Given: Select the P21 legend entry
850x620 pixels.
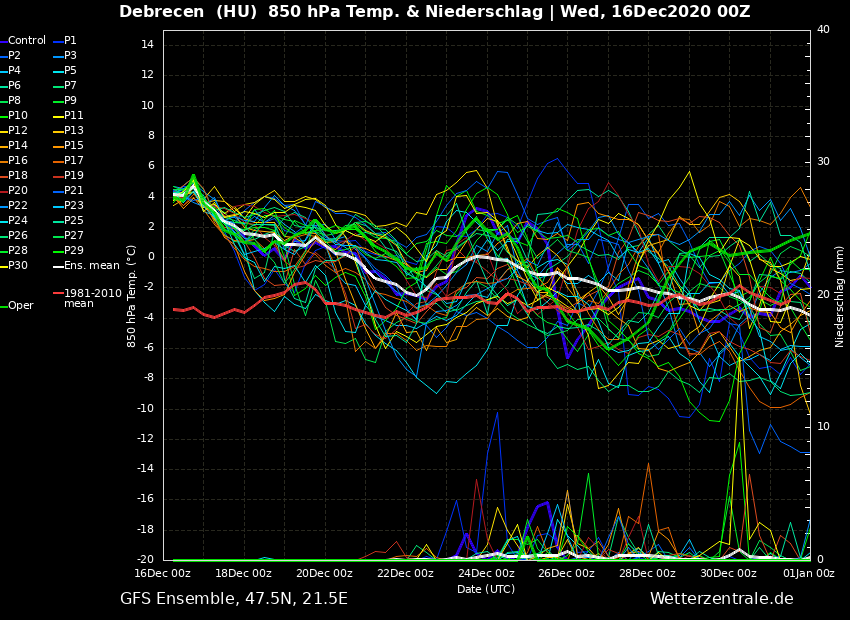Looking at the screenshot, I should pos(73,191).
